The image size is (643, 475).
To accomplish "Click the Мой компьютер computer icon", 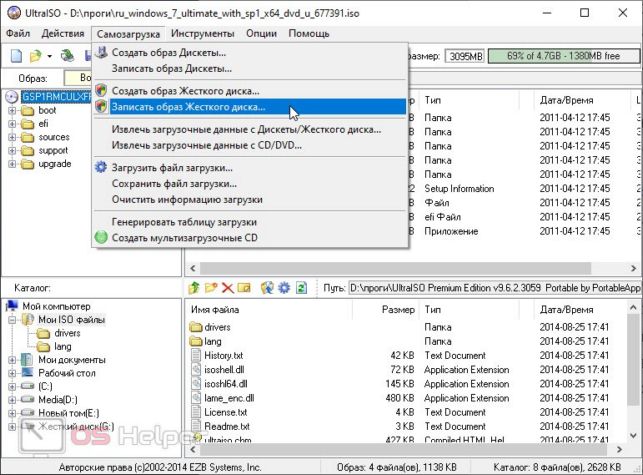I will (12, 306).
